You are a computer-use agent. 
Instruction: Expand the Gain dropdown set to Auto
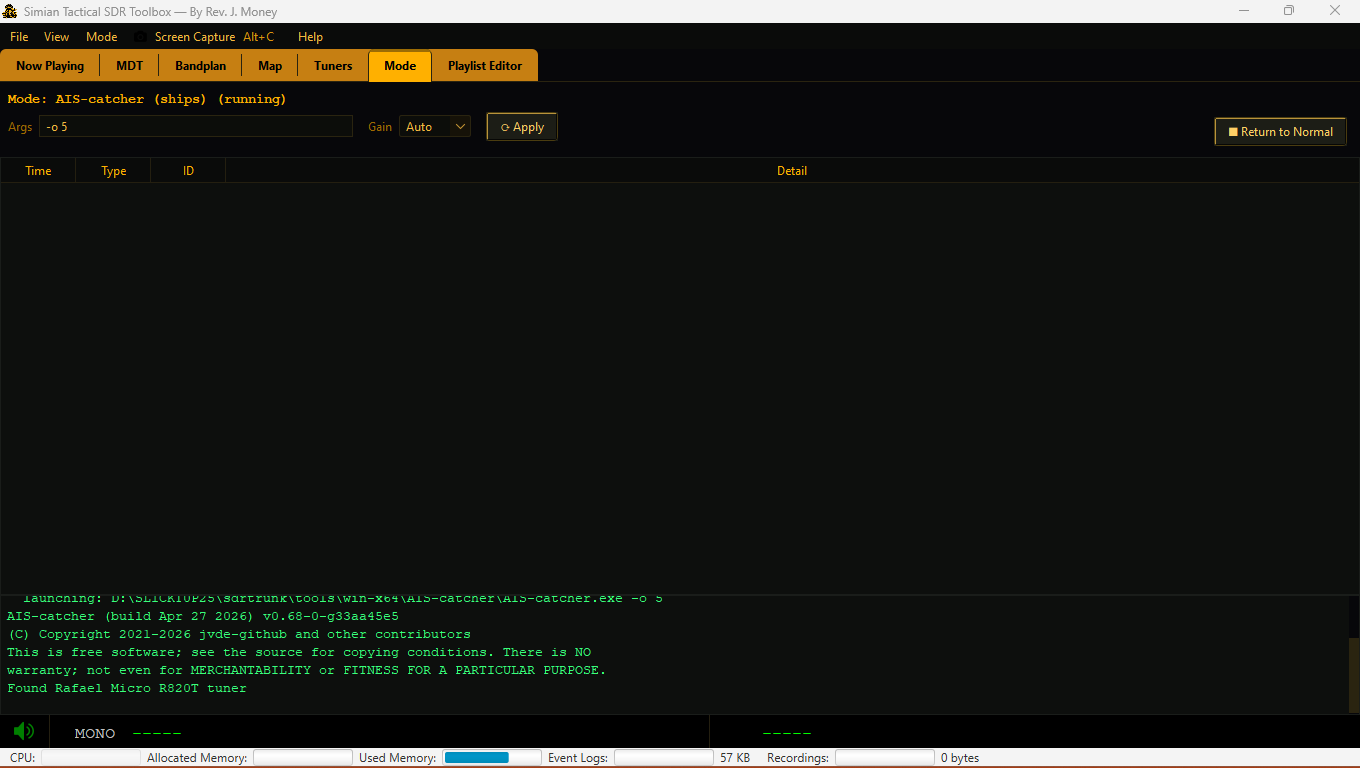pyautogui.click(x=435, y=127)
